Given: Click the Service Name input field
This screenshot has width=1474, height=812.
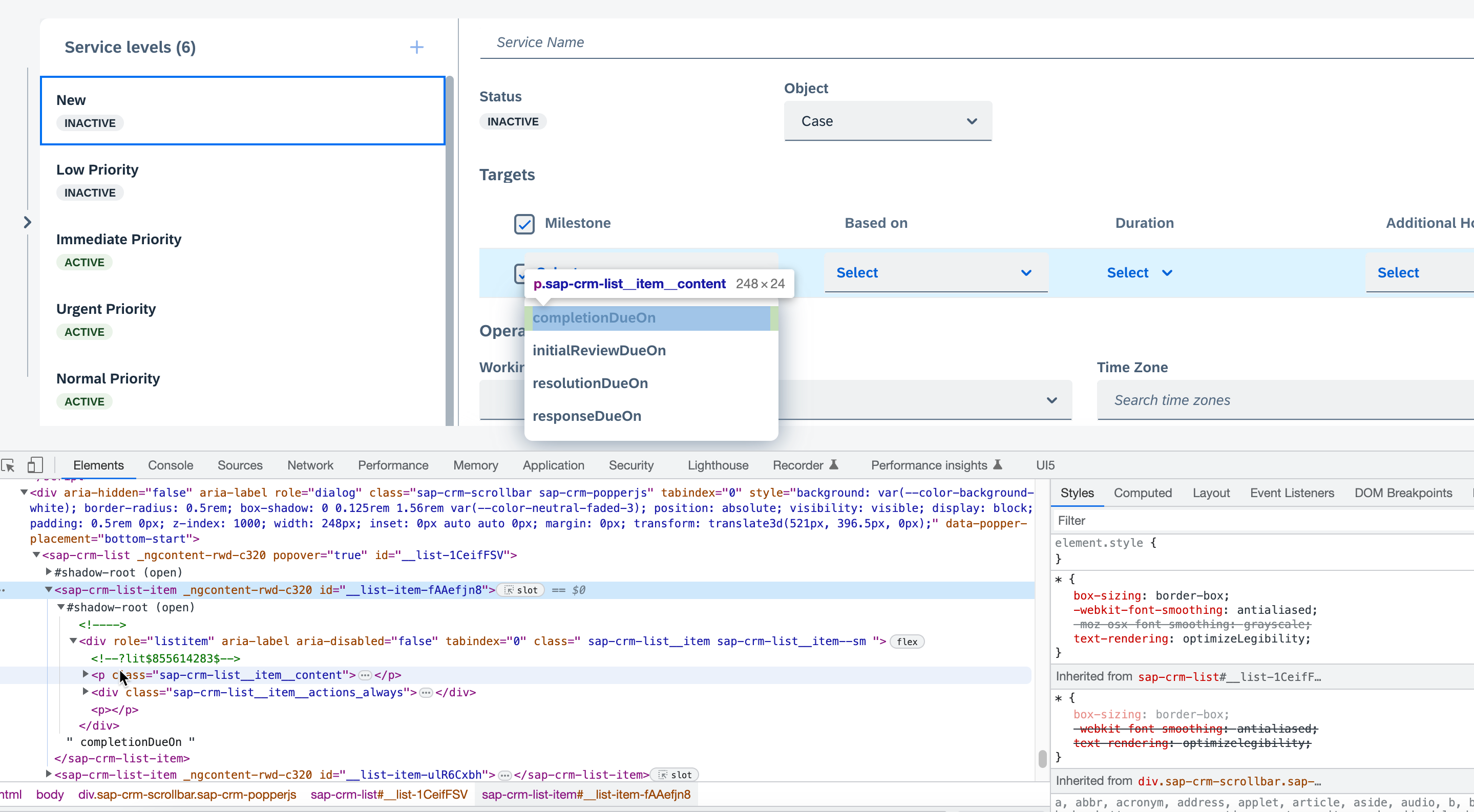Looking at the screenshot, I should (977, 42).
